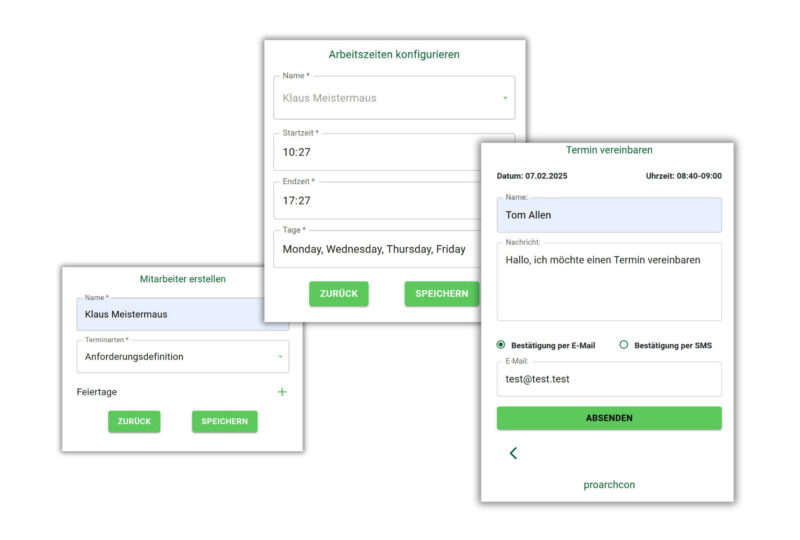Open the Name dropdown in Arbeitszeiten konfigurieren
This screenshot has height=540, width=800.
coord(394,98)
